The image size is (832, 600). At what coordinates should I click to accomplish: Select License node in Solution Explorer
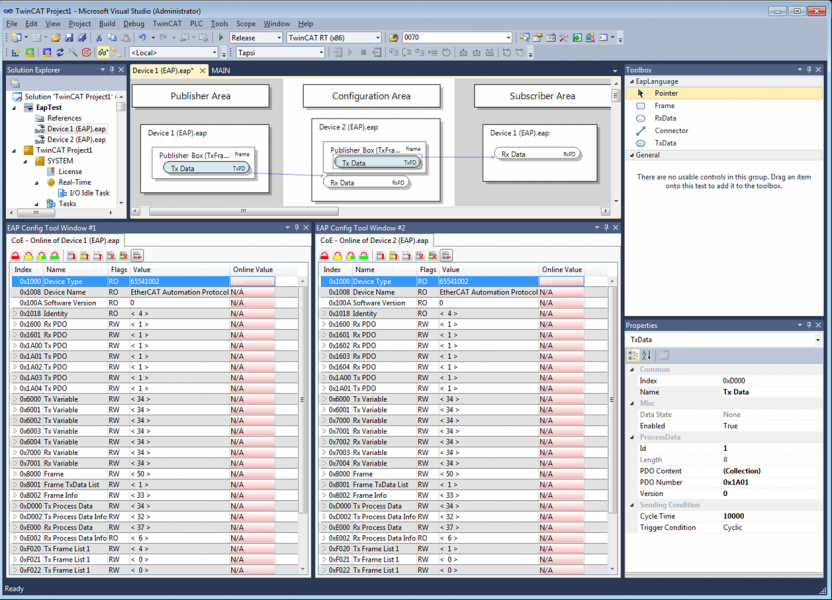(70, 171)
